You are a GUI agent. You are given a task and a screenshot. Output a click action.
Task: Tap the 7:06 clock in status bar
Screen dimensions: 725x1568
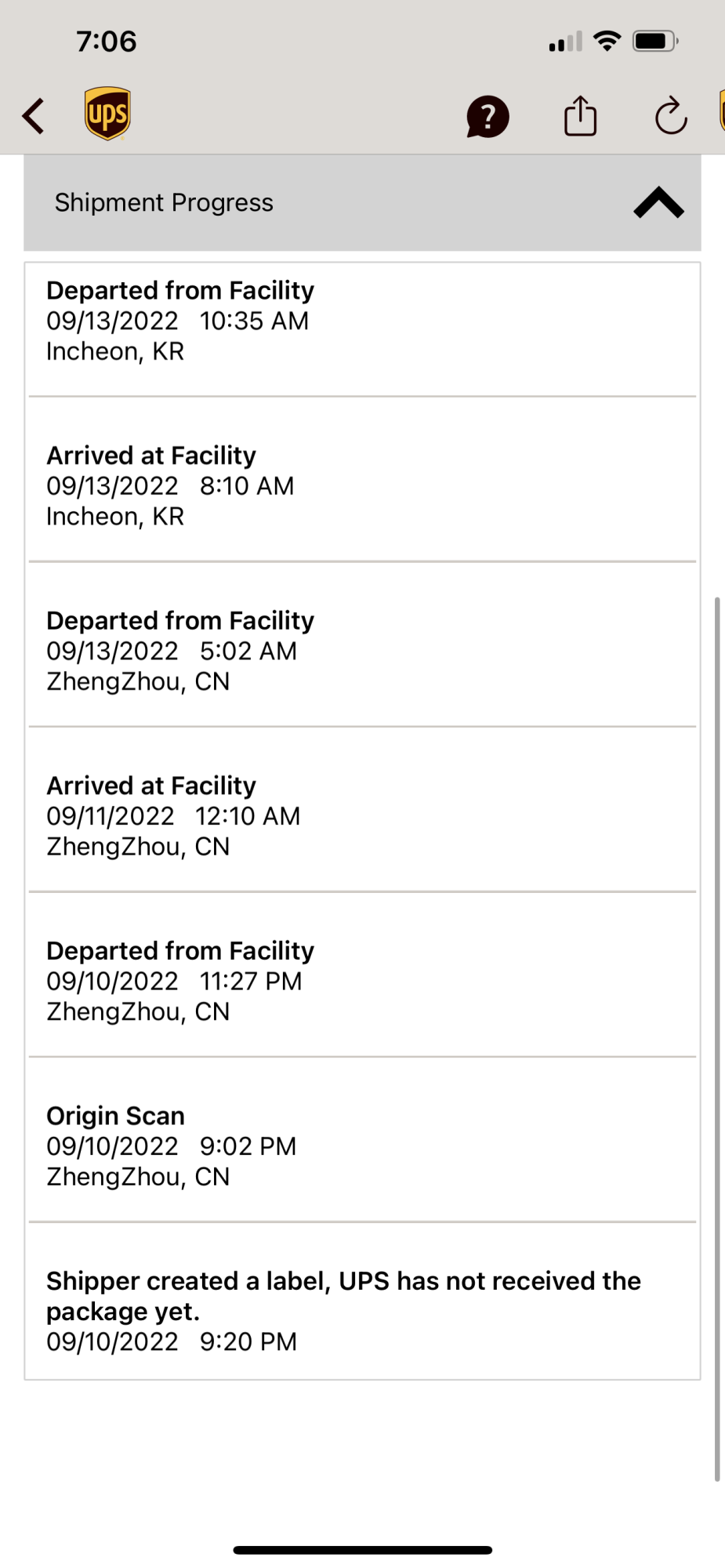(x=107, y=41)
